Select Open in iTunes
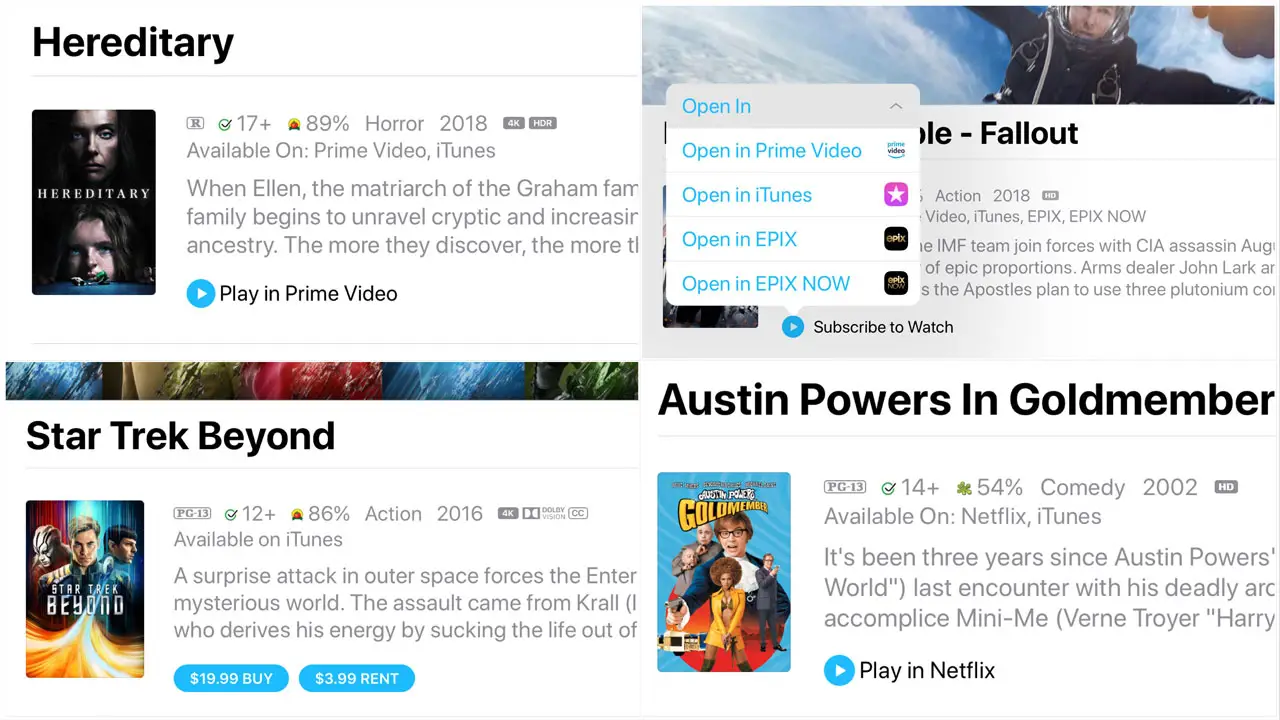 793,195
